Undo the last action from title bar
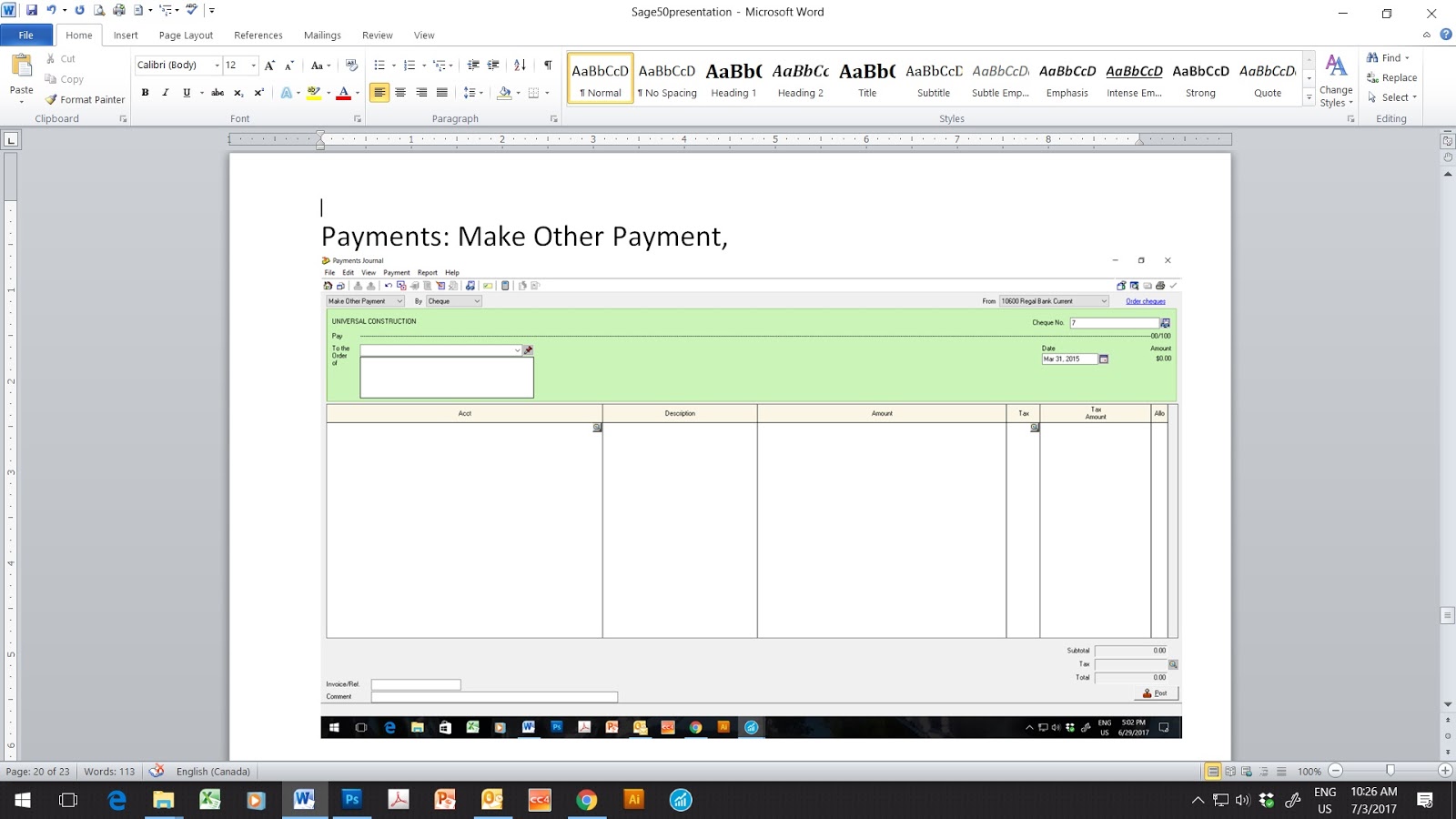Image resolution: width=1456 pixels, height=819 pixels. pyautogui.click(x=52, y=11)
